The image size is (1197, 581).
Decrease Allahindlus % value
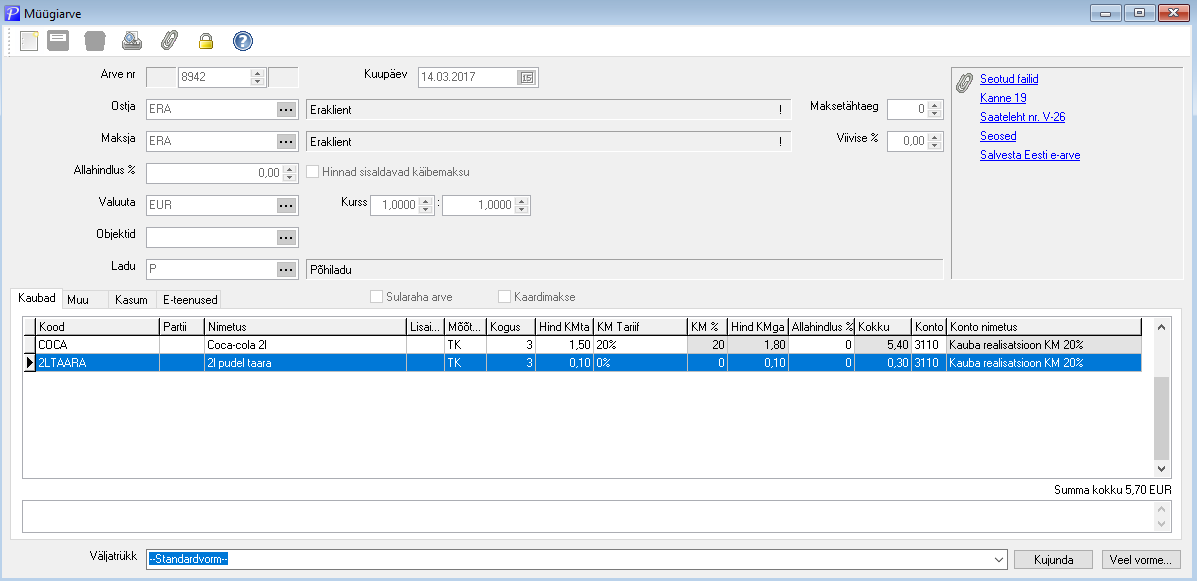coord(289,177)
